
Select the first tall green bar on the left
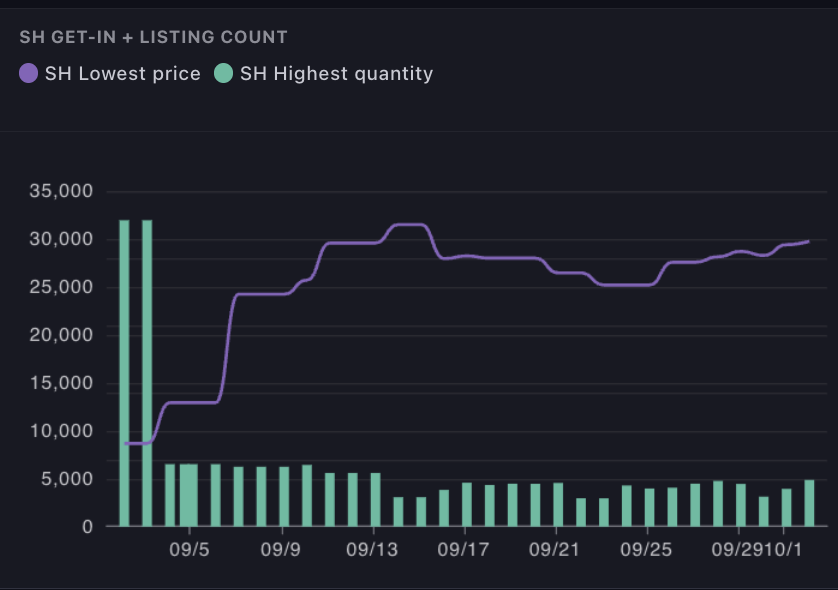[x=124, y=372]
